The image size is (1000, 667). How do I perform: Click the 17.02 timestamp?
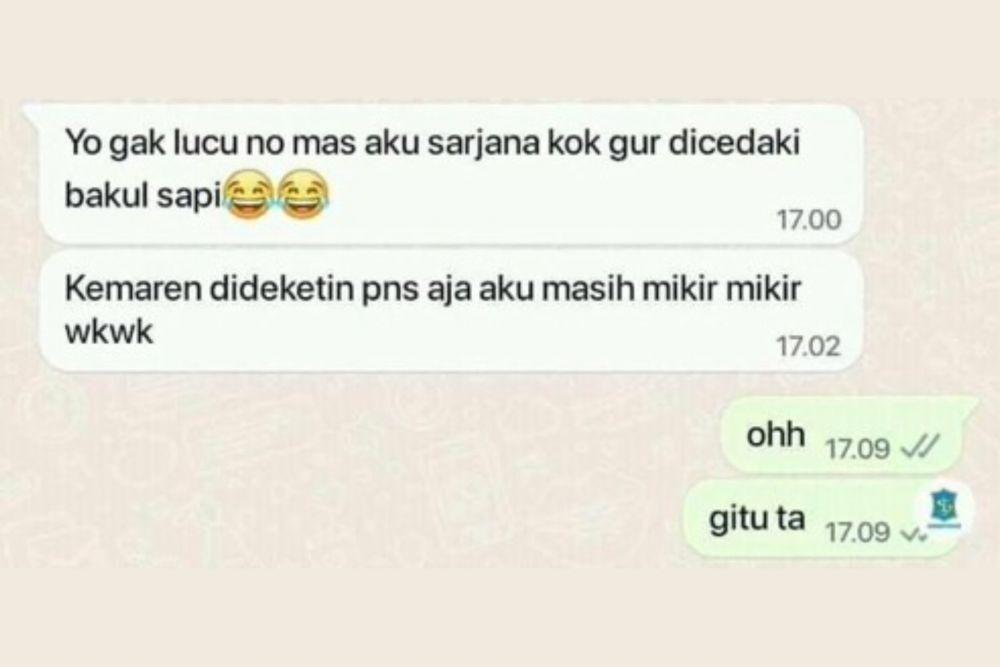pyautogui.click(x=809, y=347)
